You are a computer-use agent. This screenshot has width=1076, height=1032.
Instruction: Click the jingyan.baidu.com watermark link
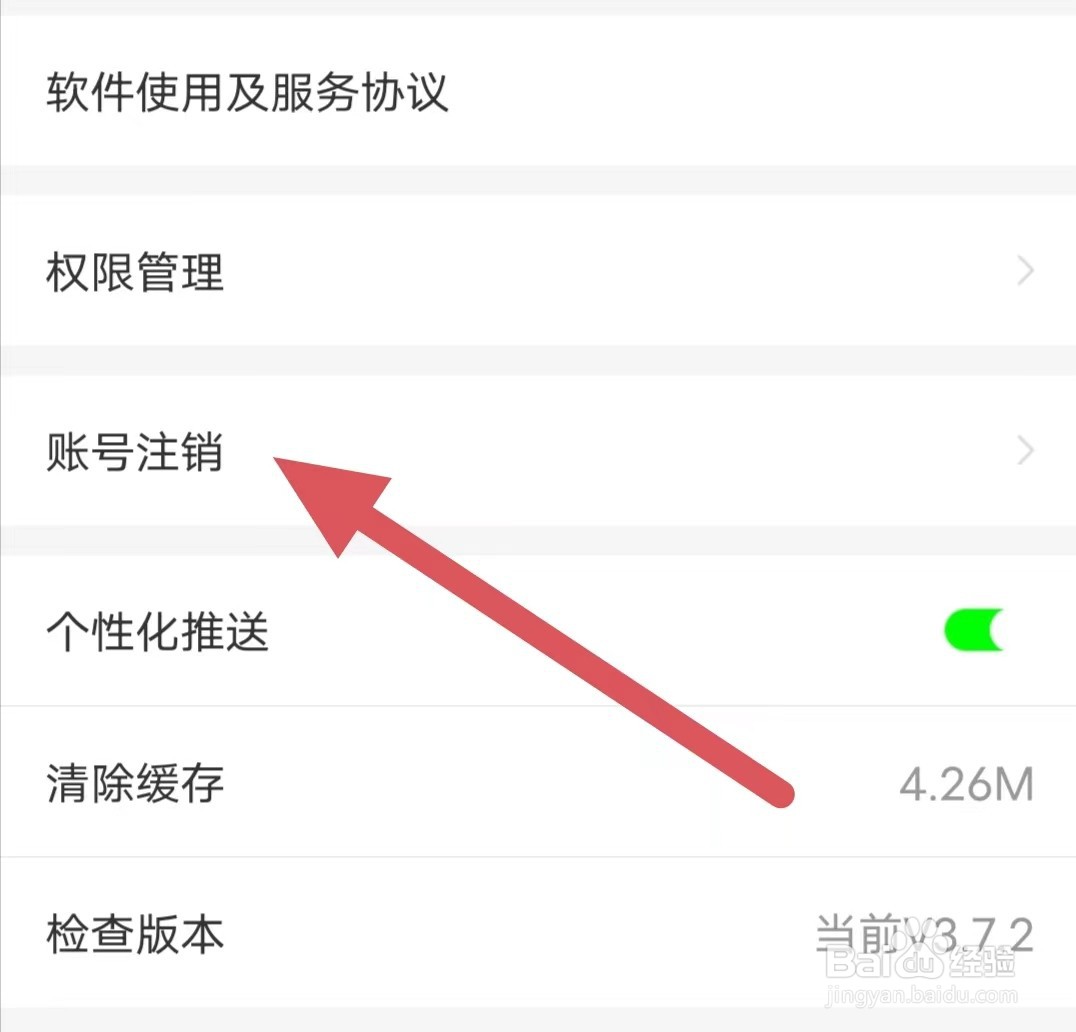pos(922,995)
